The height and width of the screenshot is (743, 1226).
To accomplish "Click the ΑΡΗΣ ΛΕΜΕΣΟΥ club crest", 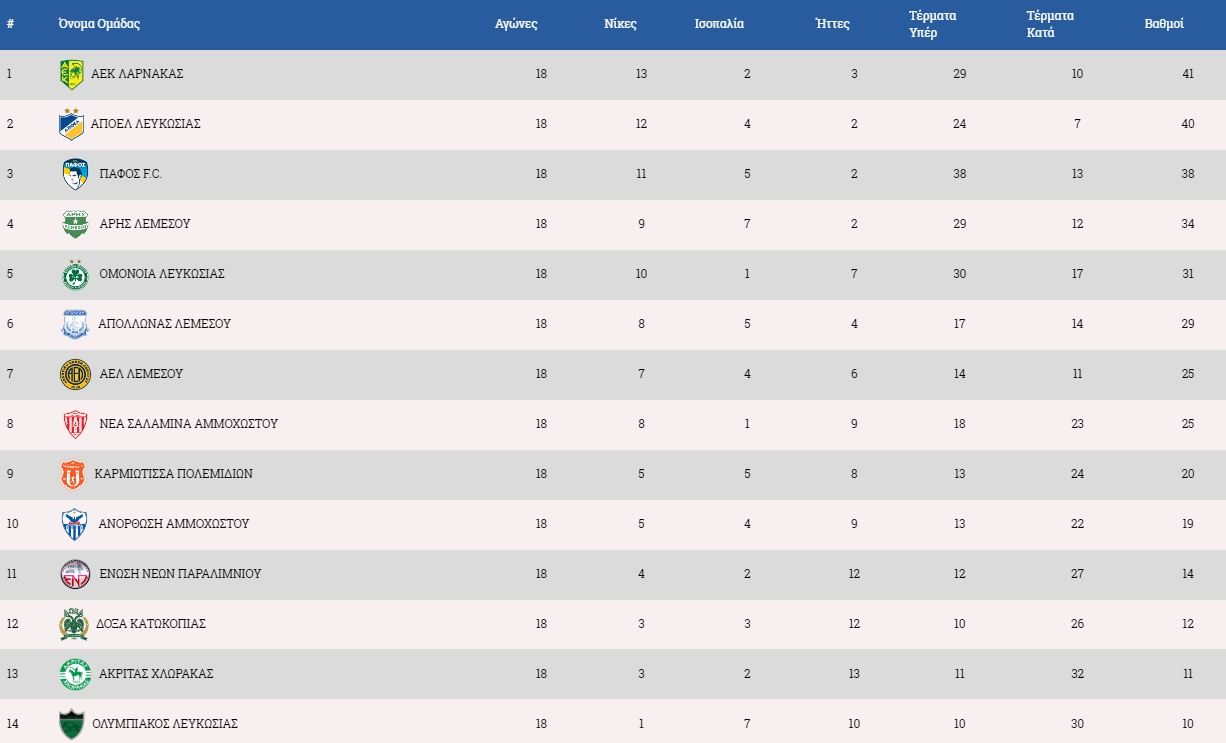I will coord(75,224).
